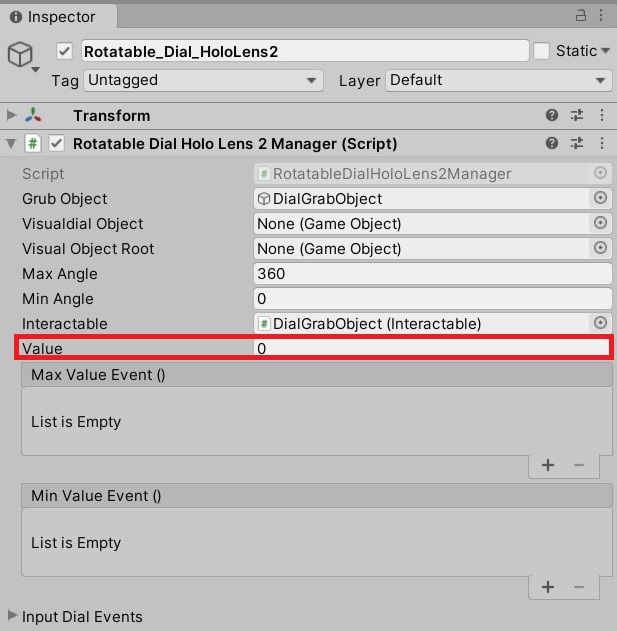Open the object picker for the Script field

600,173
